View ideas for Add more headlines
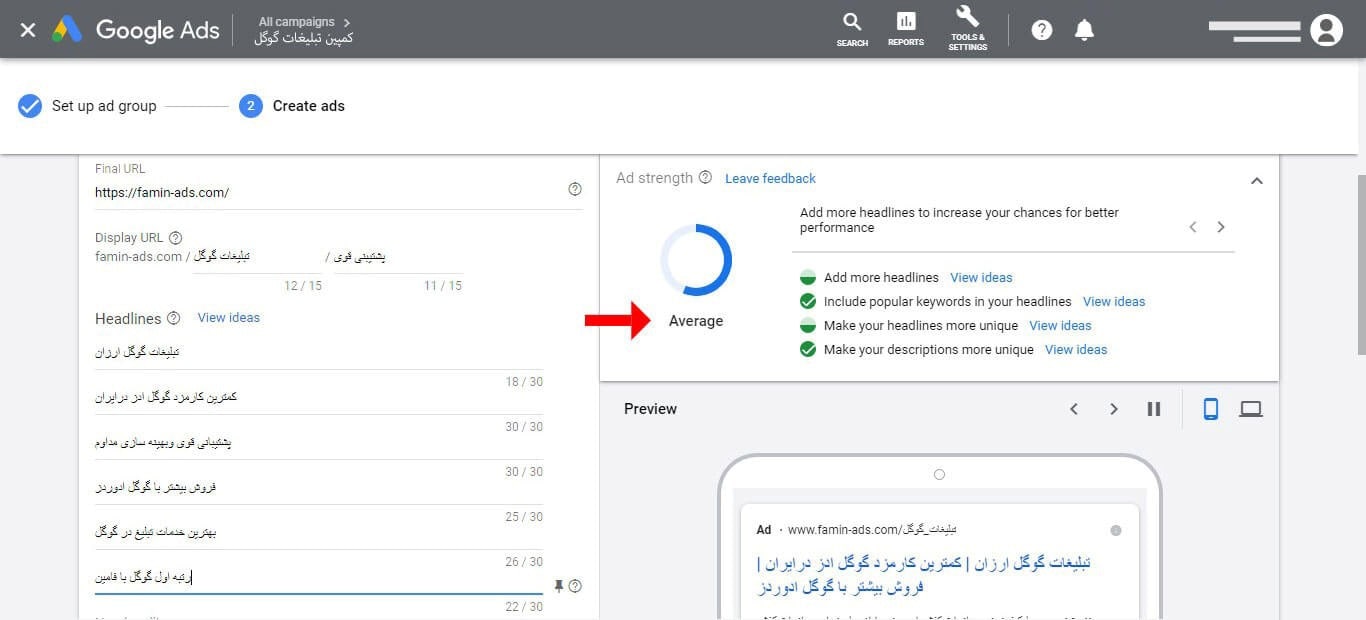This screenshot has height=620, width=1366. (x=981, y=278)
